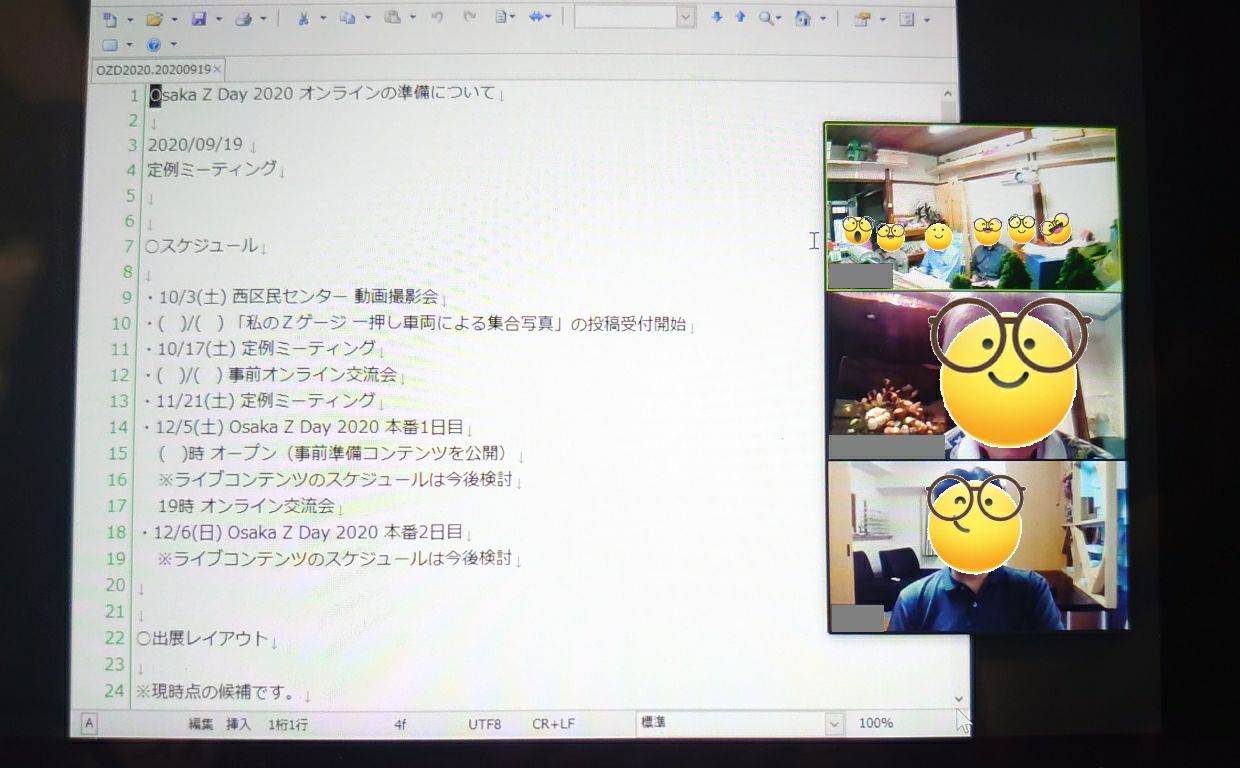The image size is (1240, 768).
Task: Click the 'A' input mode icon in status bar
Action: click(x=89, y=724)
